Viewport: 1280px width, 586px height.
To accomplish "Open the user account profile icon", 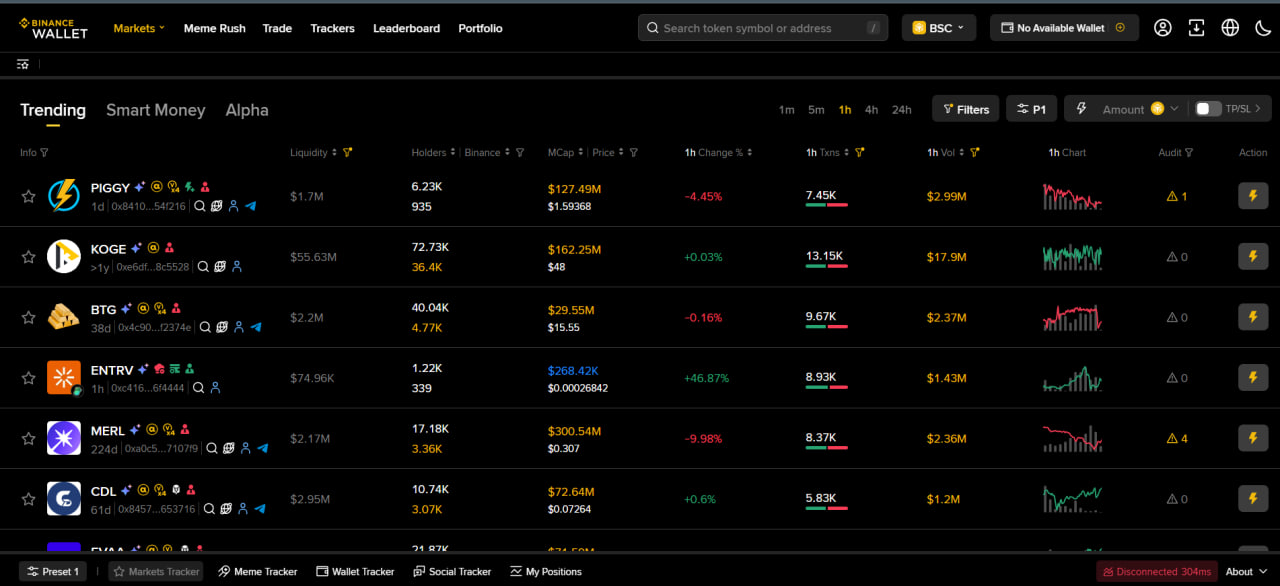I will [x=1162, y=28].
